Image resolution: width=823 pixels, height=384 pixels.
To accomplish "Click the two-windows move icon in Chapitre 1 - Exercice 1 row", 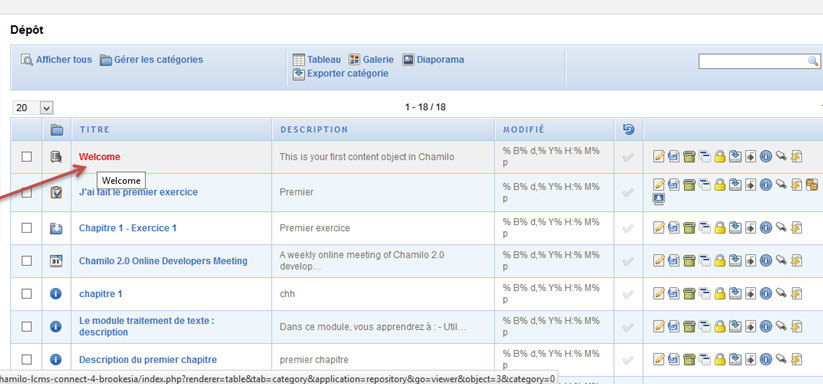I will 705,228.
